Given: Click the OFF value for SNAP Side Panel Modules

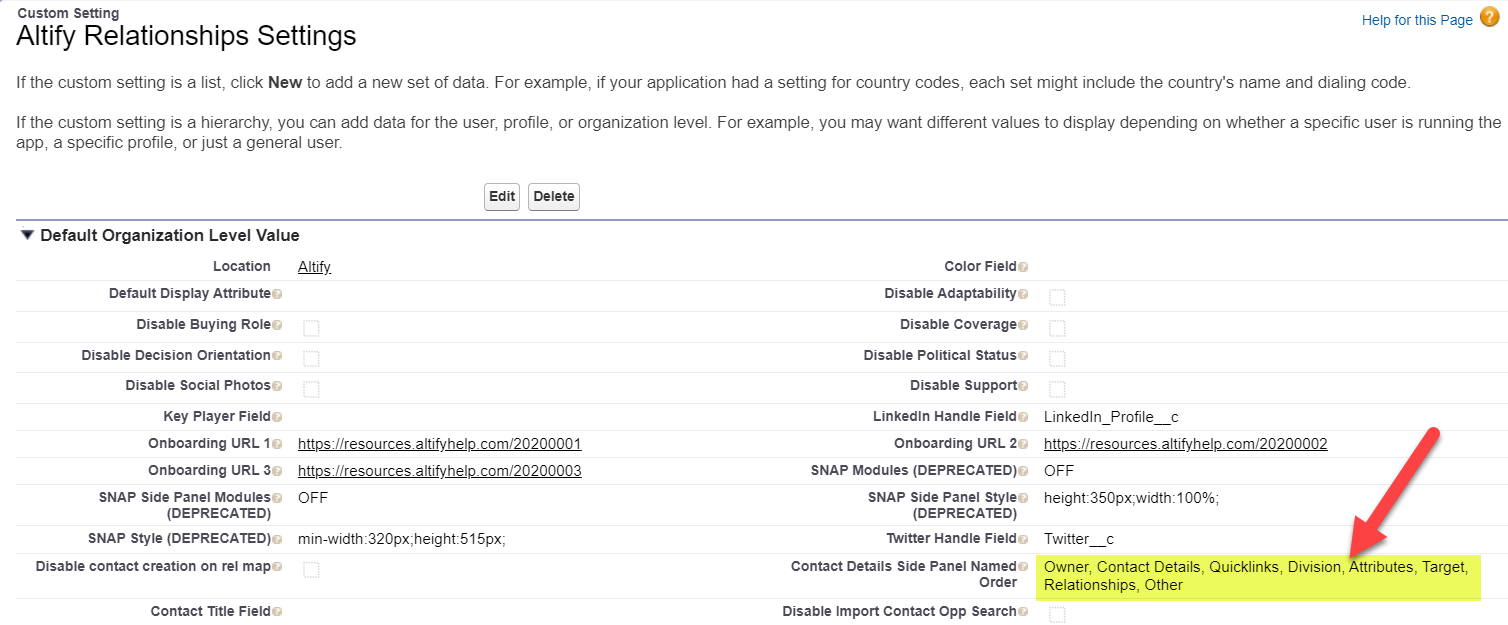Looking at the screenshot, I should [x=313, y=498].
